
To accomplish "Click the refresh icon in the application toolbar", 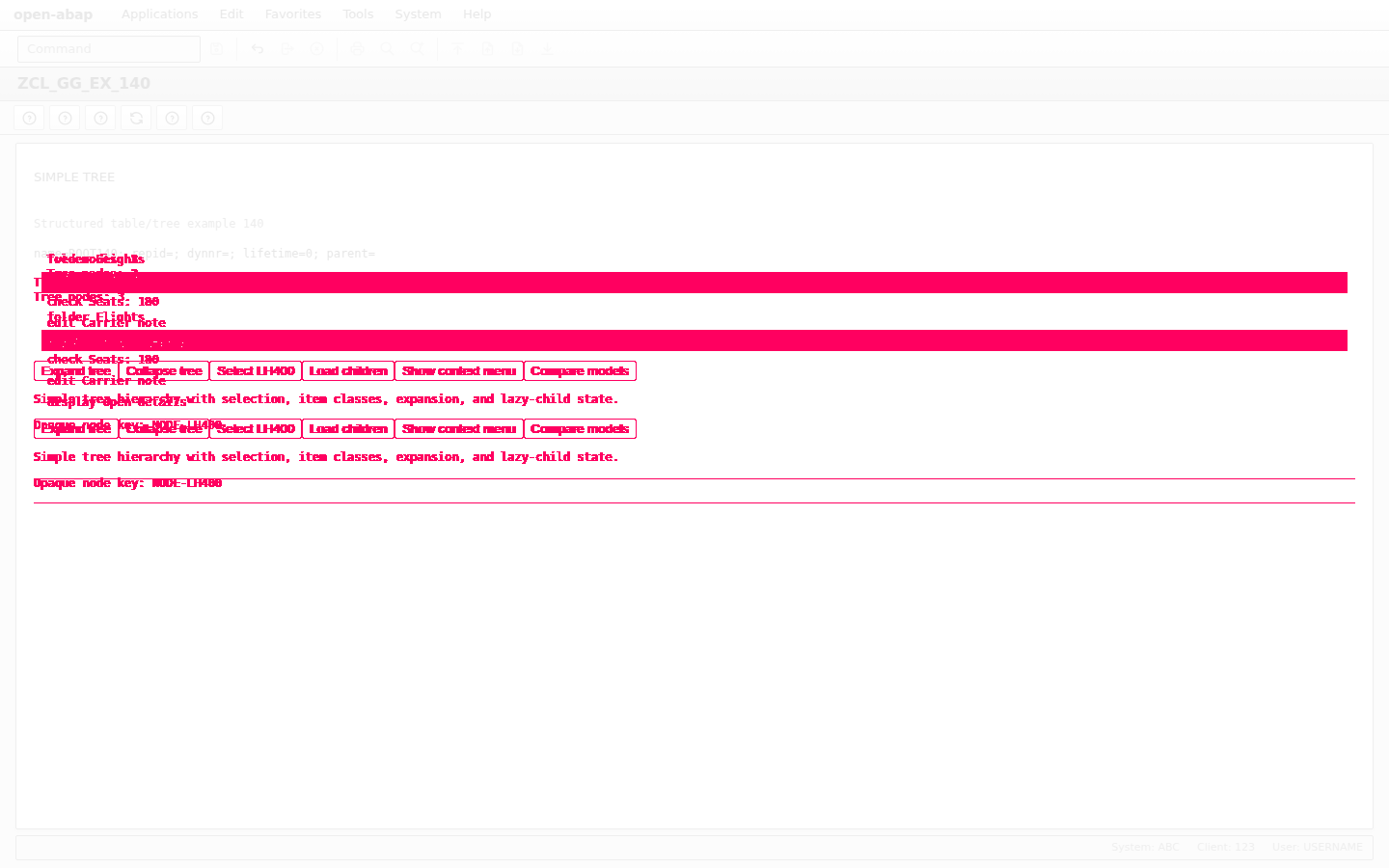I will coord(136,118).
